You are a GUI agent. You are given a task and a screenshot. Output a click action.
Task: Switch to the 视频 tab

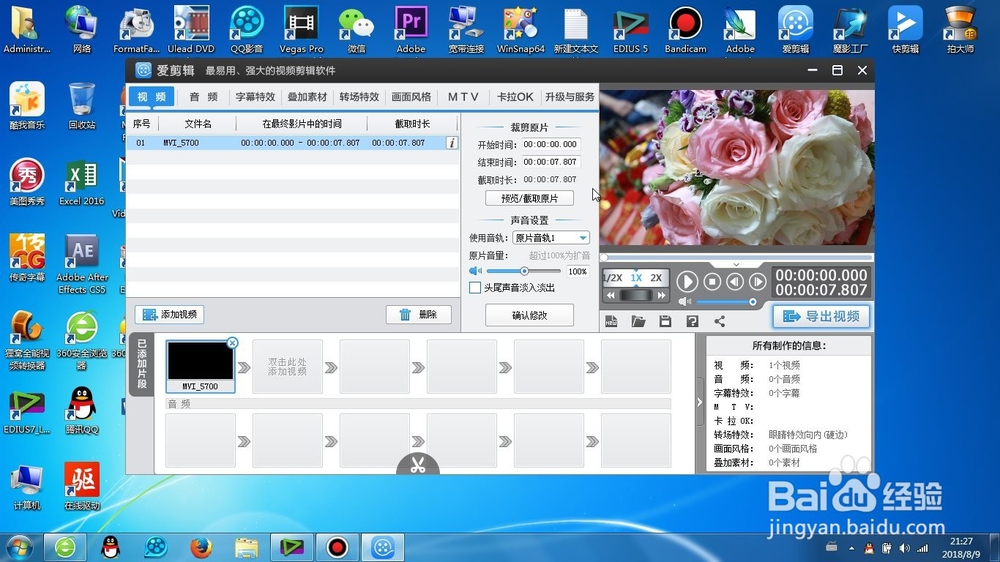click(152, 96)
